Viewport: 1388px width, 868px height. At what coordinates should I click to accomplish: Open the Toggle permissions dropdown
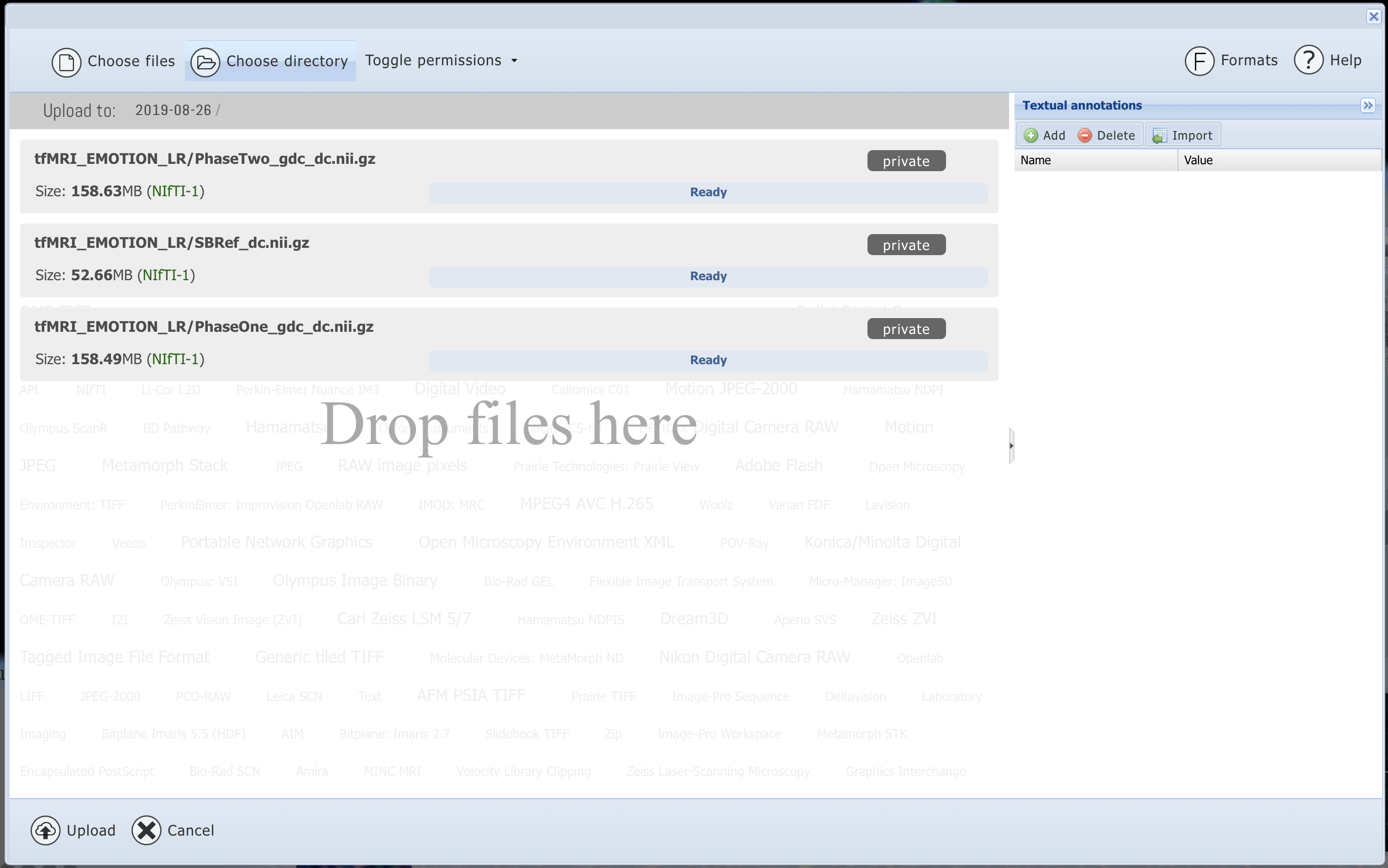coord(441,60)
